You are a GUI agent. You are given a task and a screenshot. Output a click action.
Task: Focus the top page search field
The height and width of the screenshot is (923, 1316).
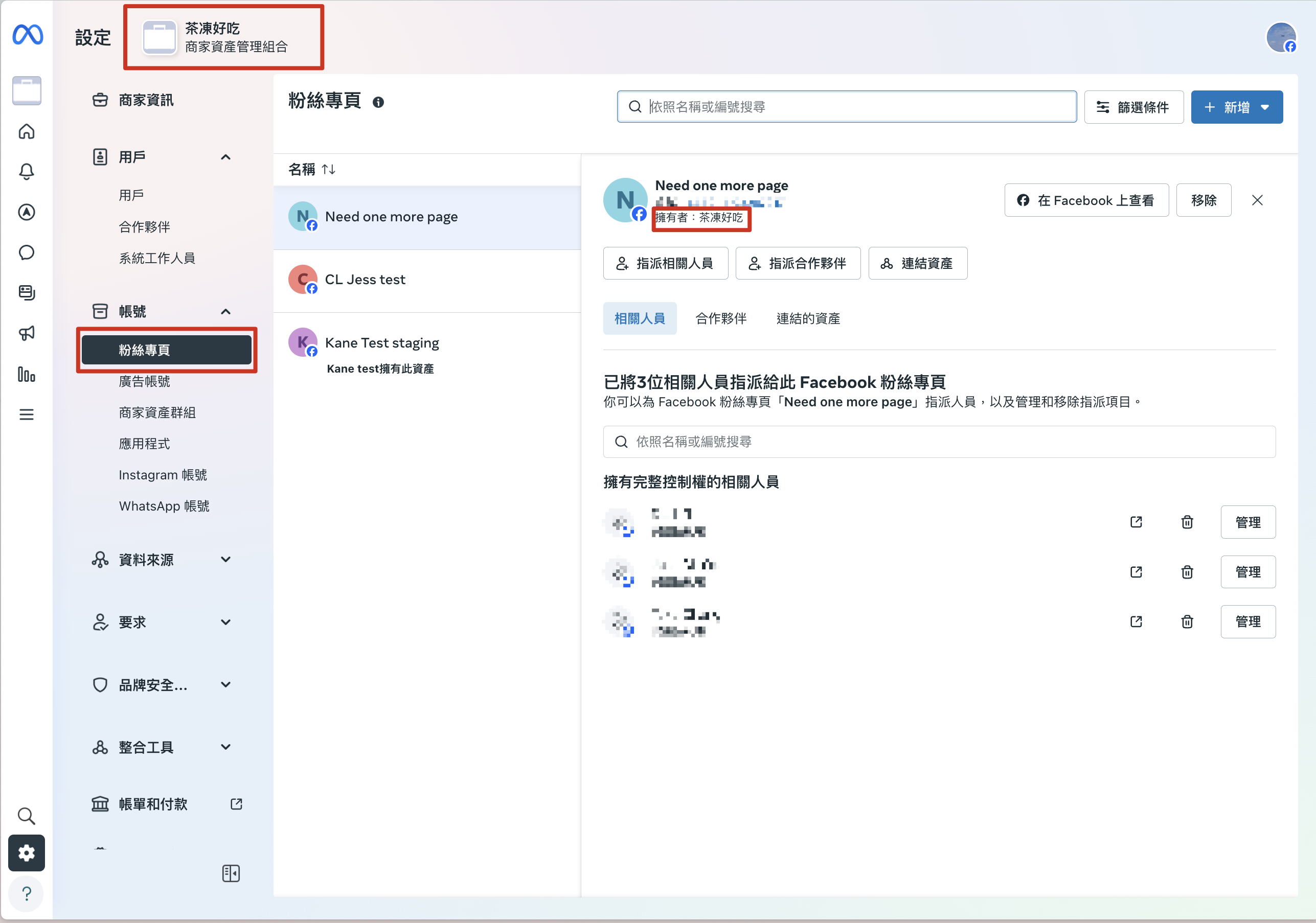point(847,107)
